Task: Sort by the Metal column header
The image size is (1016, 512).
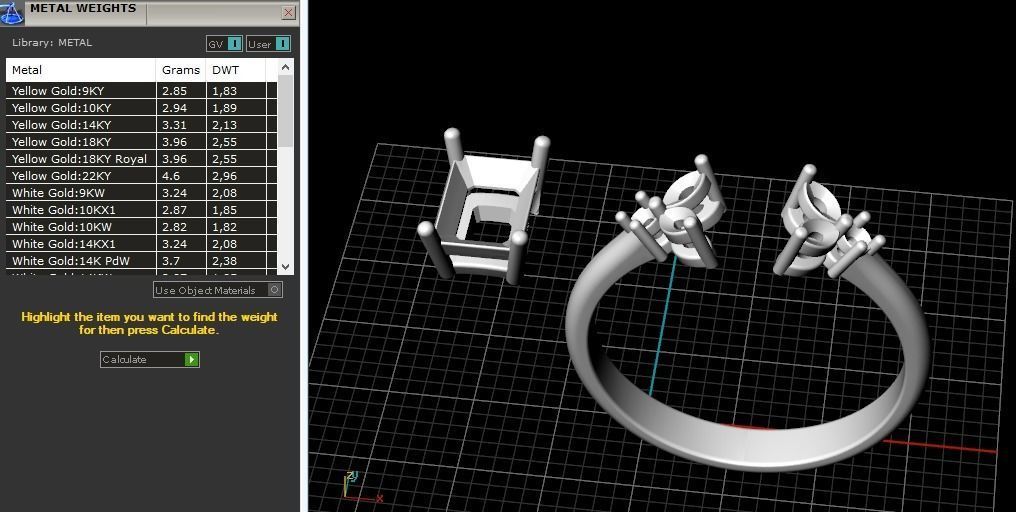Action: 81,70
